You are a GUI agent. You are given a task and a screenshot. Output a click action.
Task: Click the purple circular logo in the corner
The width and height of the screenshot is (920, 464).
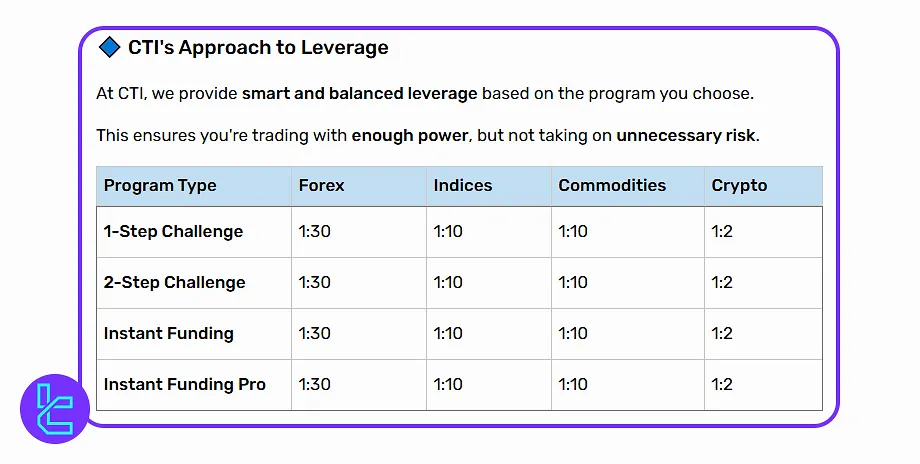point(55,409)
